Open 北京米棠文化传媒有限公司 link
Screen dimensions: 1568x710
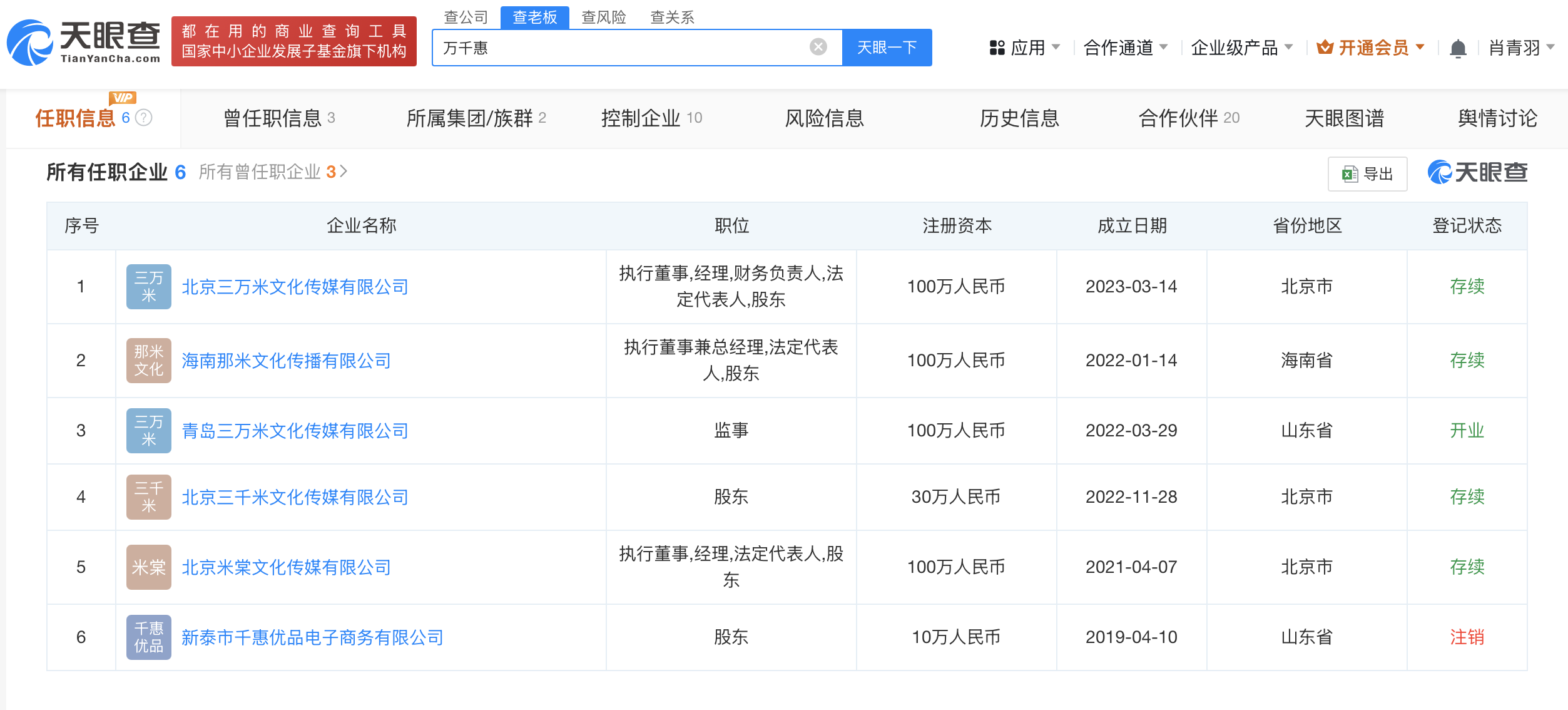pyautogui.click(x=286, y=567)
